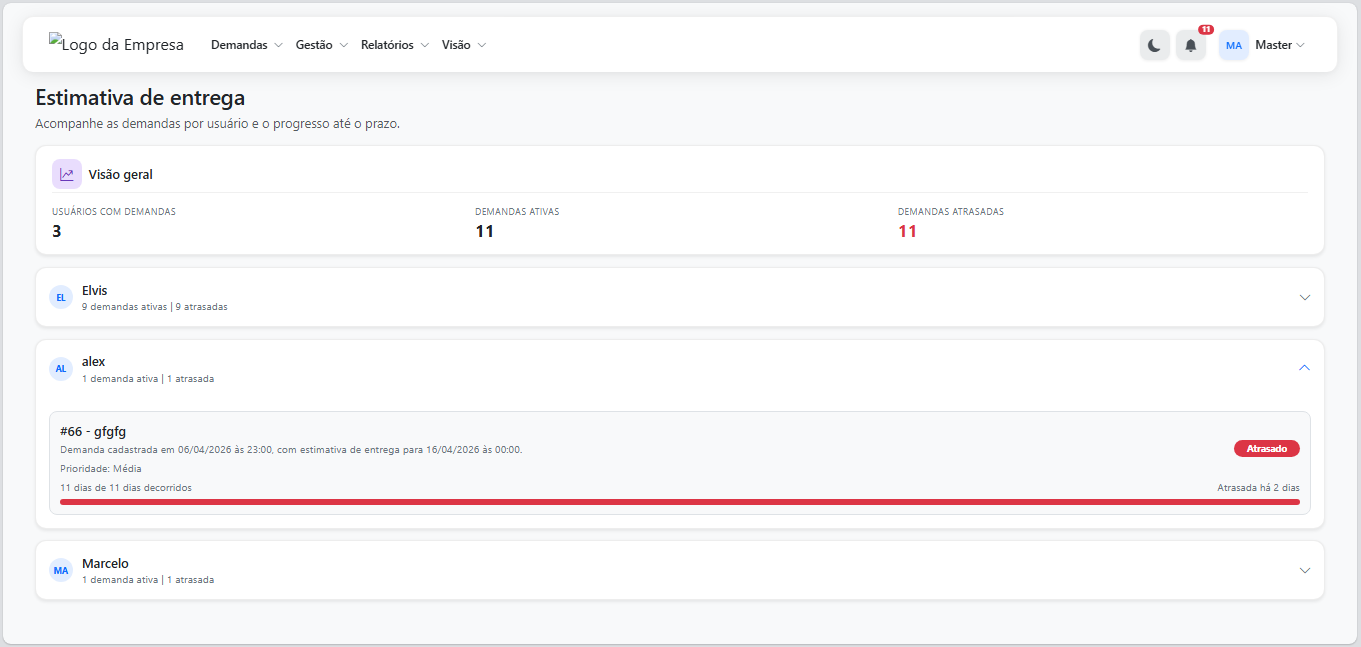The width and height of the screenshot is (1361, 647).
Task: Toggle dark mode with the moon icon
Action: tap(1154, 45)
